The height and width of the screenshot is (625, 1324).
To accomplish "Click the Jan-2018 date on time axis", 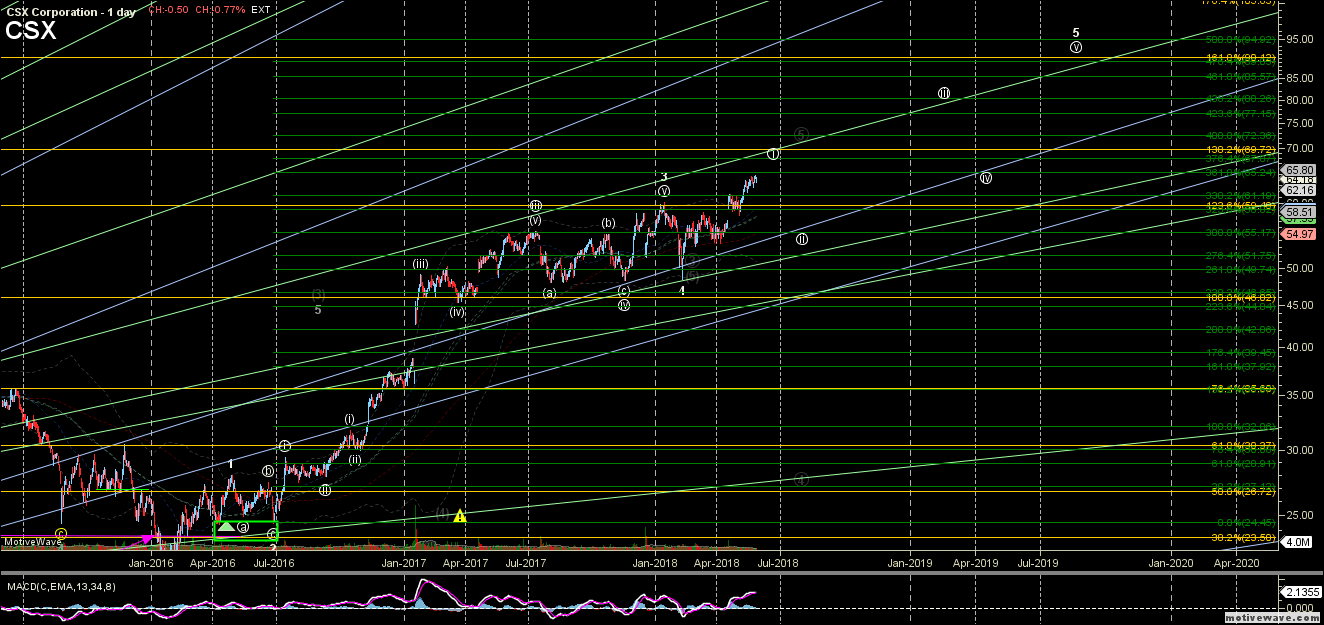I will pos(657,562).
